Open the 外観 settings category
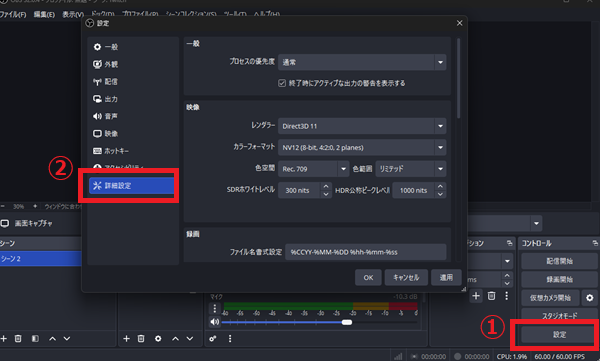 tap(133, 64)
